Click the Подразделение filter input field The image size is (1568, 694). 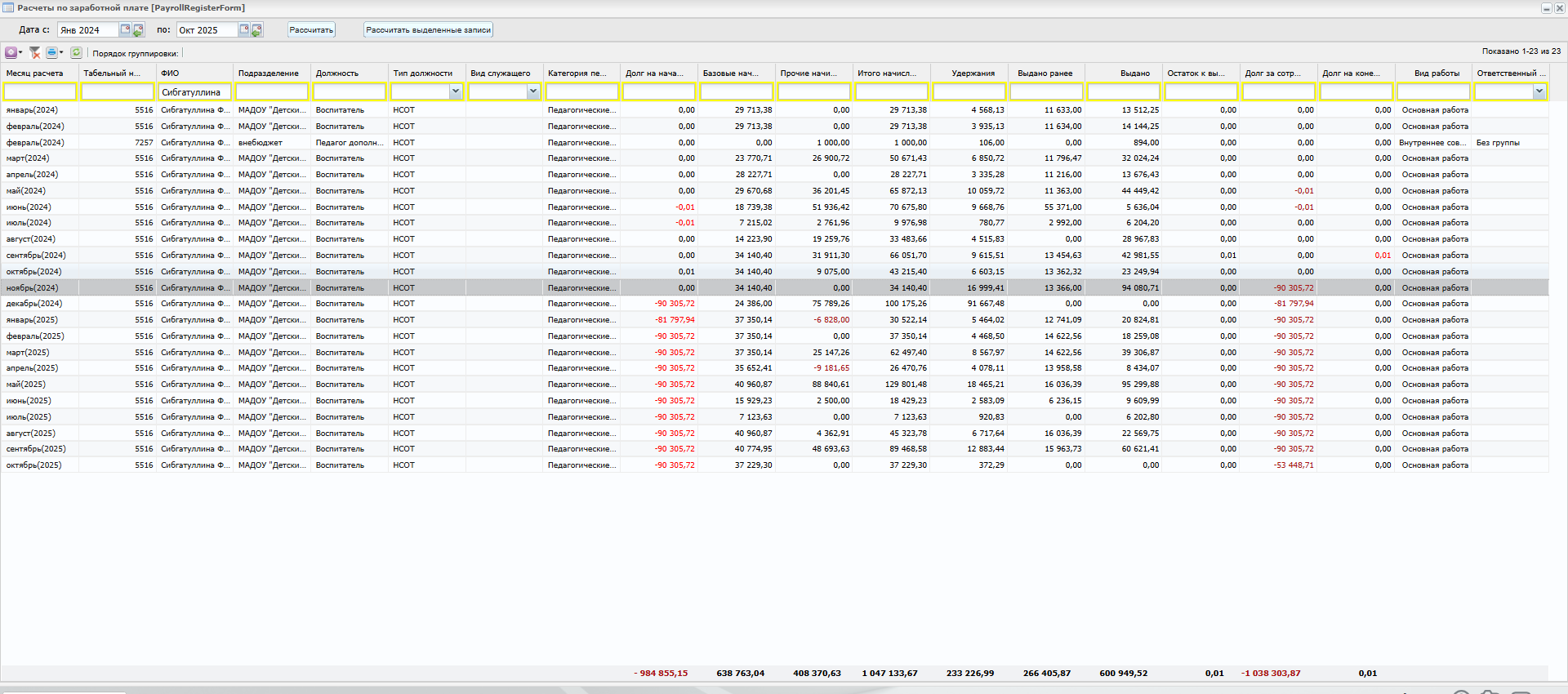point(272,91)
